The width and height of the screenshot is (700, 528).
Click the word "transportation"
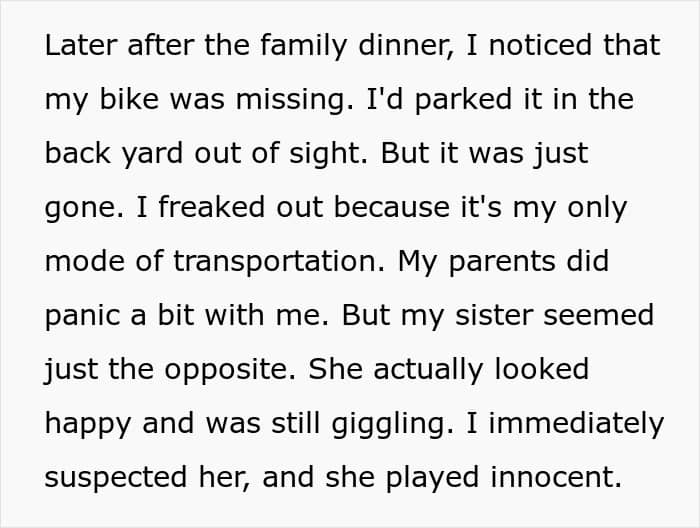(x=275, y=263)
